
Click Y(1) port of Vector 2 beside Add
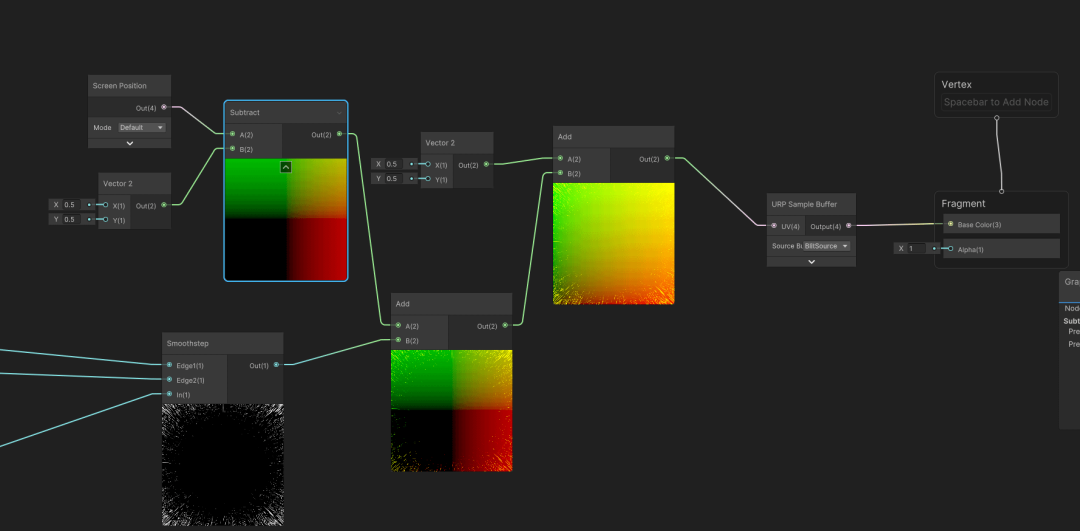click(428, 179)
